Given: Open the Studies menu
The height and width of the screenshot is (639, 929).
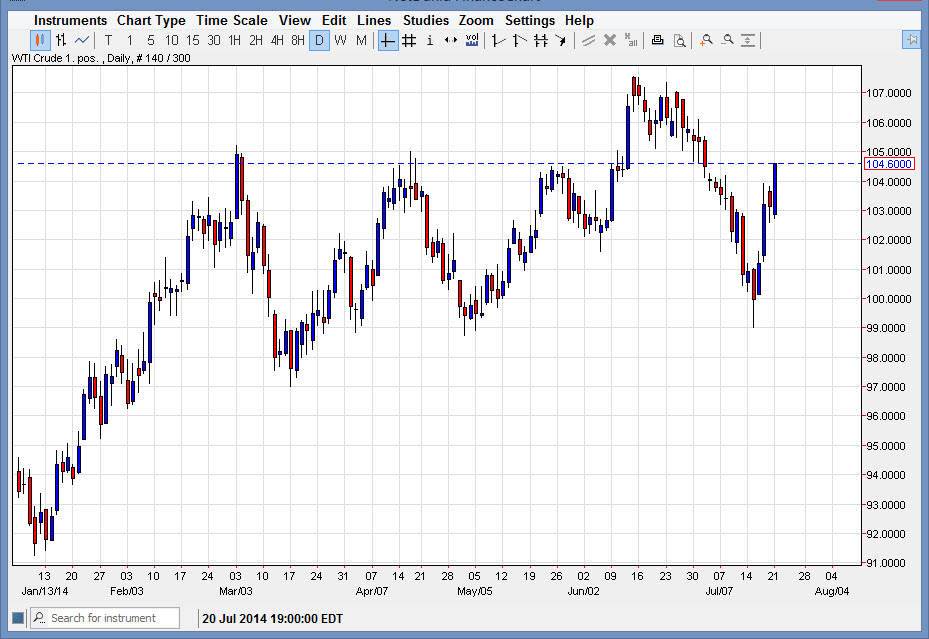Looking at the screenshot, I should tap(425, 20).
